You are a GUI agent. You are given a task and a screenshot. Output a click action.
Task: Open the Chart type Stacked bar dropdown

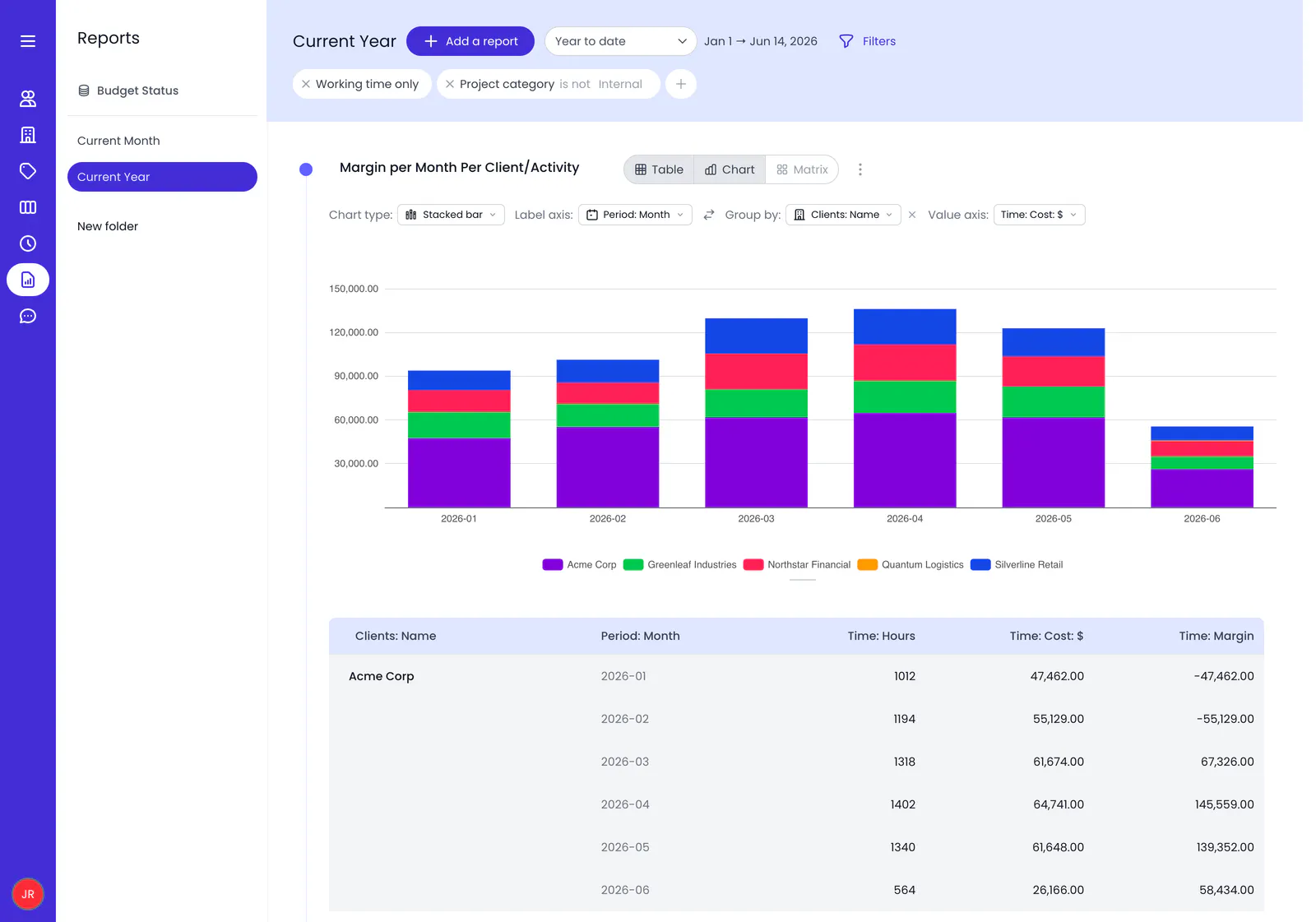[x=451, y=215]
